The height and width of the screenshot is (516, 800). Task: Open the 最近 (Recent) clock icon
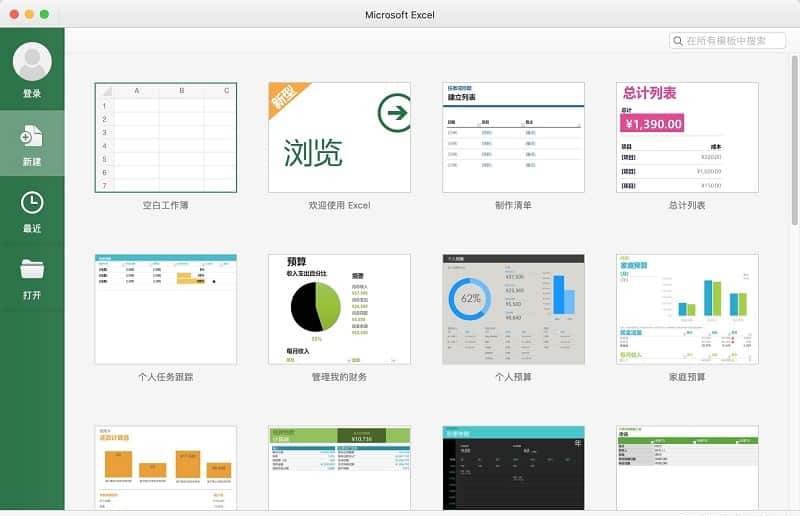point(32,203)
